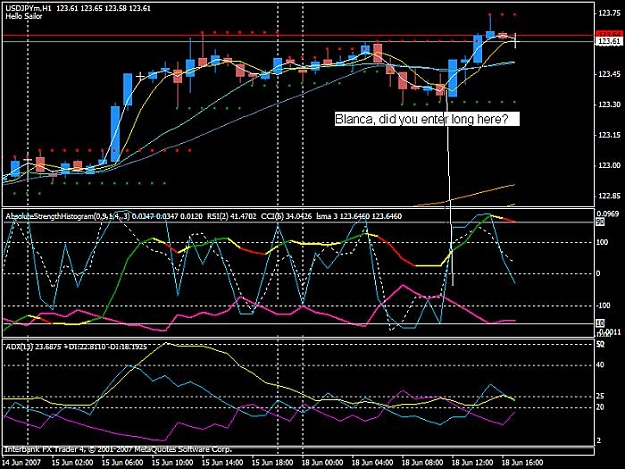
Task: Click the 123.45 price scale label
Action: (608, 74)
